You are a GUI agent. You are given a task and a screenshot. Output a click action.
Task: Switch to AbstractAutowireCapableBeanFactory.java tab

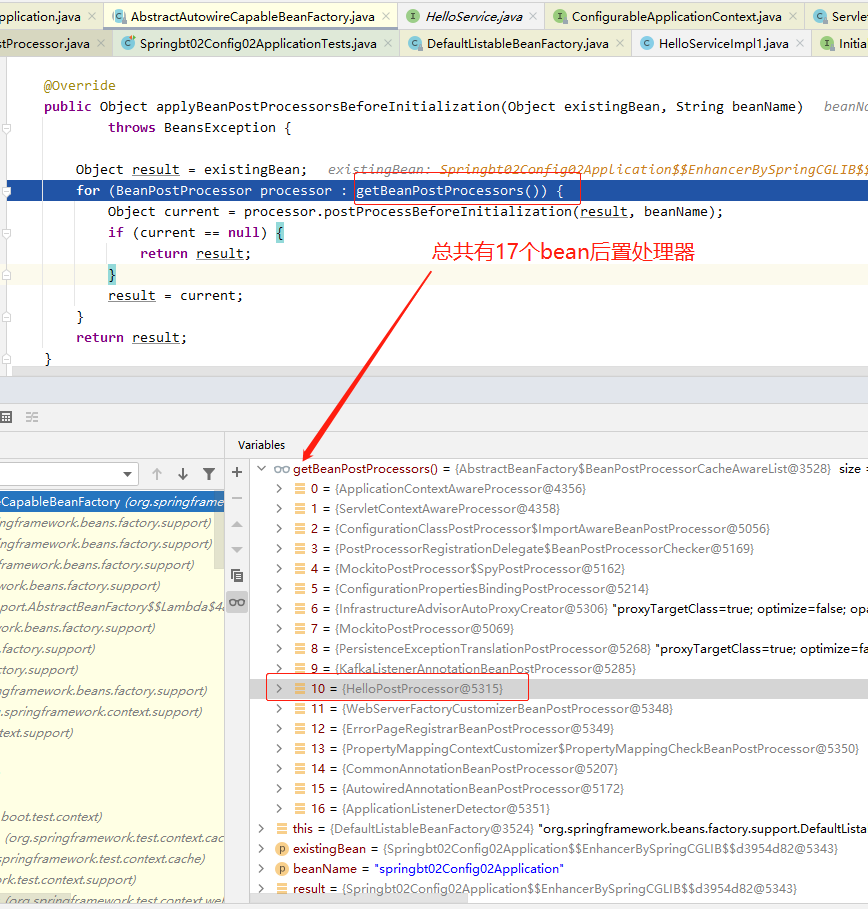click(x=252, y=17)
